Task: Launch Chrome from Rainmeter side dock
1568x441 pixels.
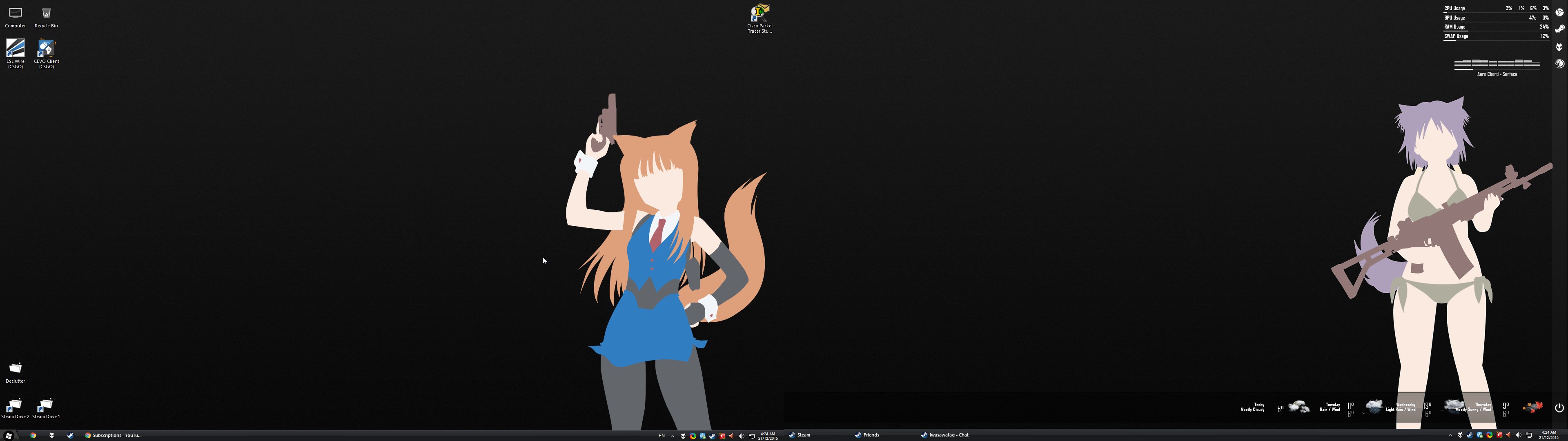Action: click(1559, 12)
